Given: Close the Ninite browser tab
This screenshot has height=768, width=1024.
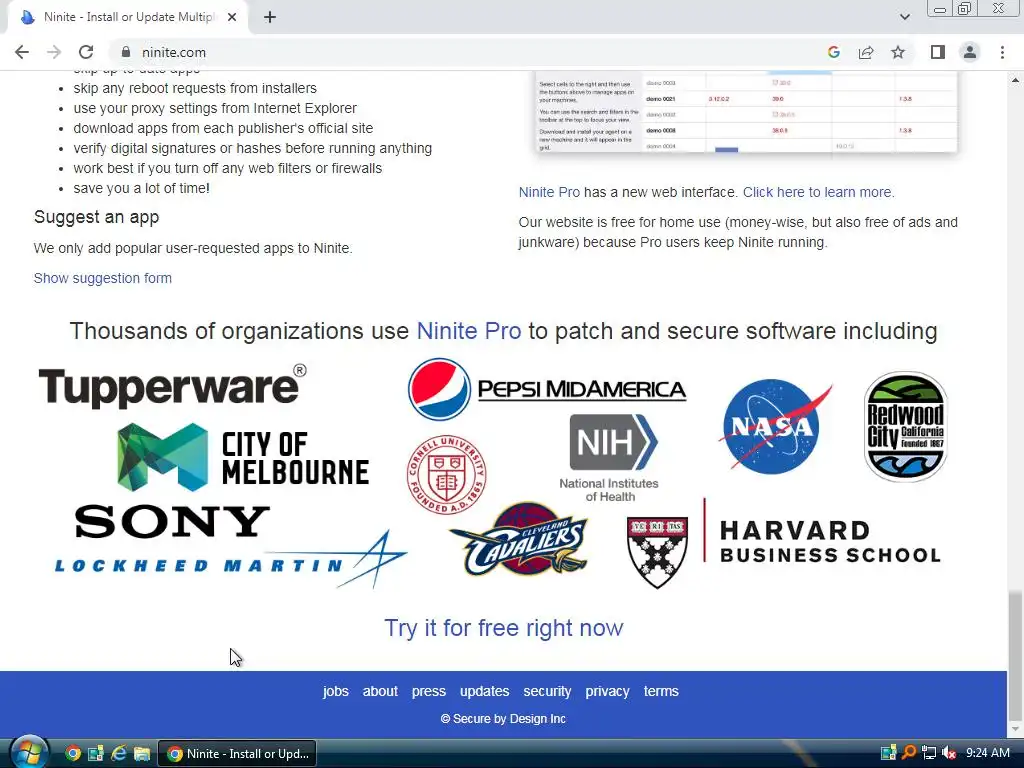Looking at the screenshot, I should click(232, 18).
